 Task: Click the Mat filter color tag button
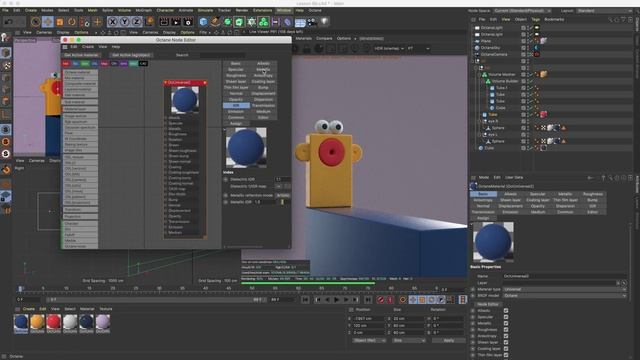[x=66, y=64]
